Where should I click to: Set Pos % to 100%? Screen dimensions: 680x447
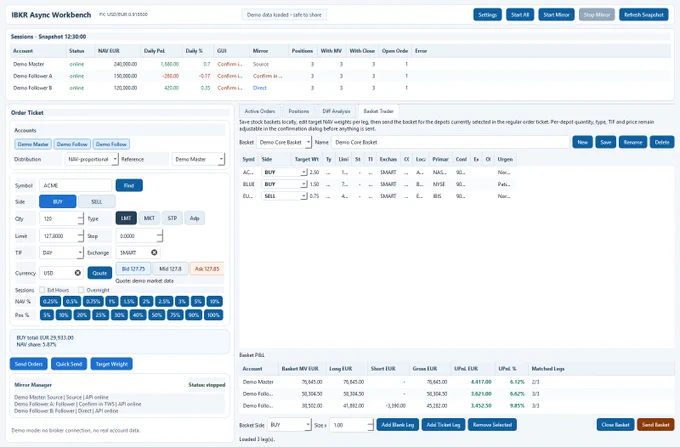pos(213,315)
